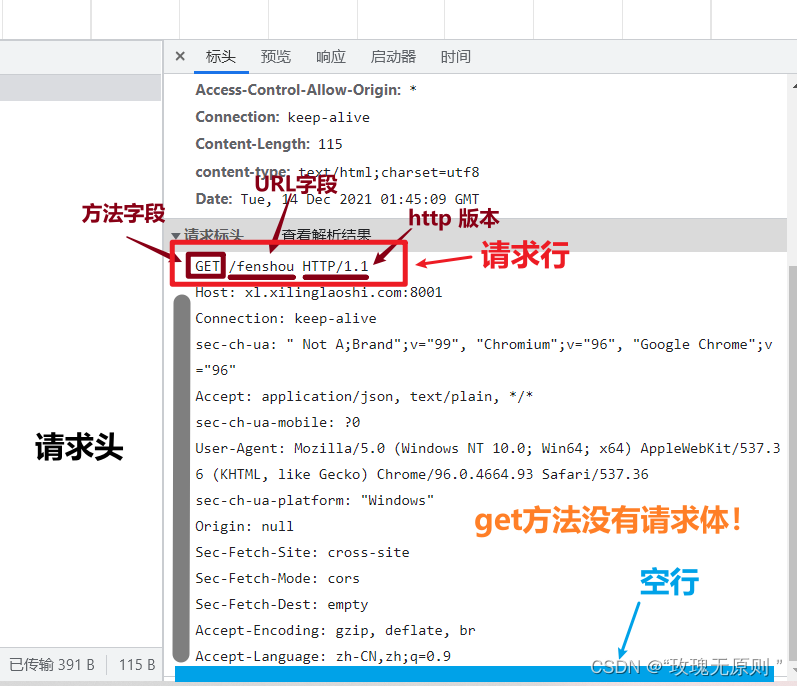Viewport: 797px width, 686px height.
Task: Select the Date response header line
Action: coord(338,199)
